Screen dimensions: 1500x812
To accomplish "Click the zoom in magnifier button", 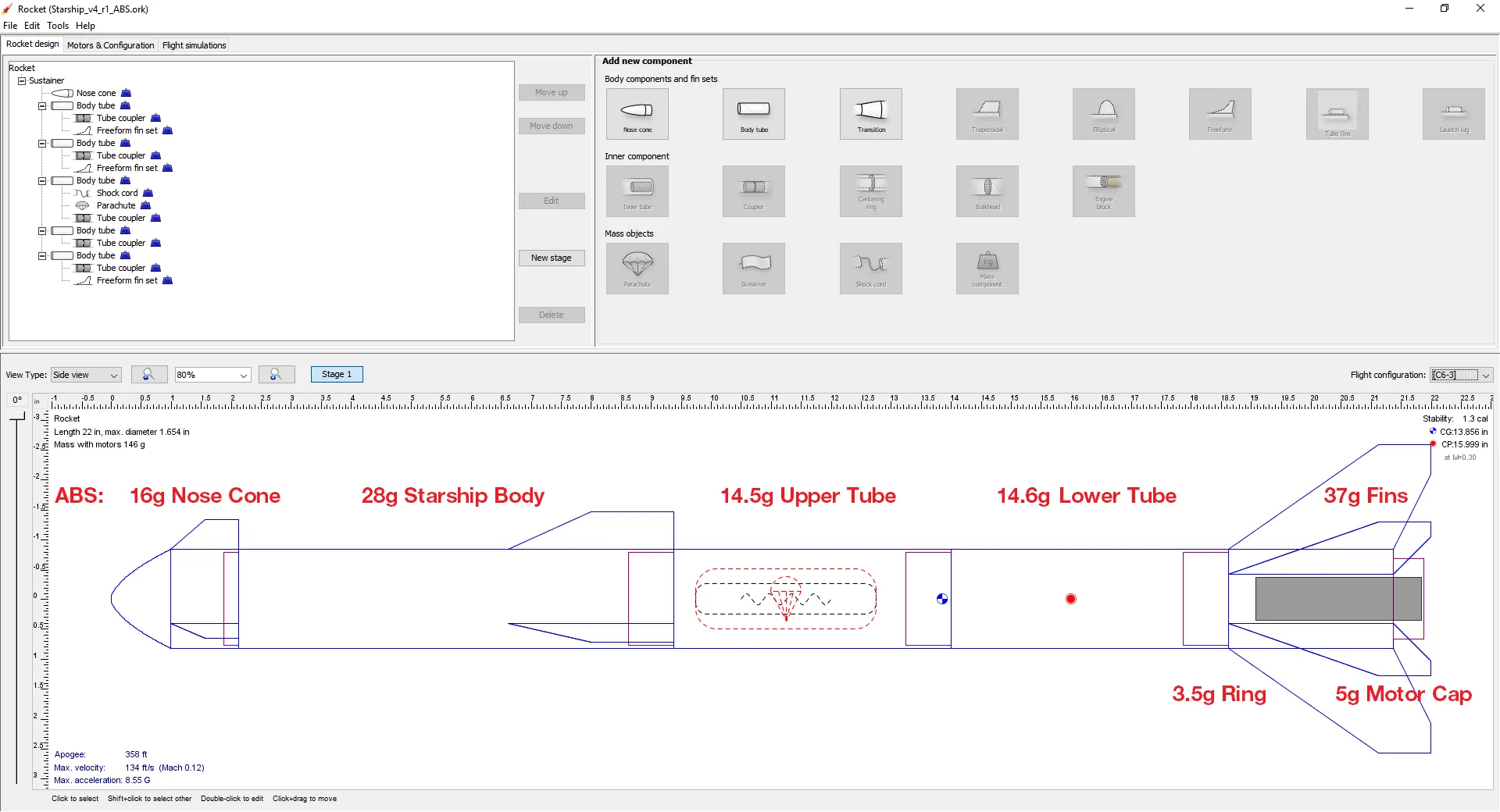I will coord(276,375).
